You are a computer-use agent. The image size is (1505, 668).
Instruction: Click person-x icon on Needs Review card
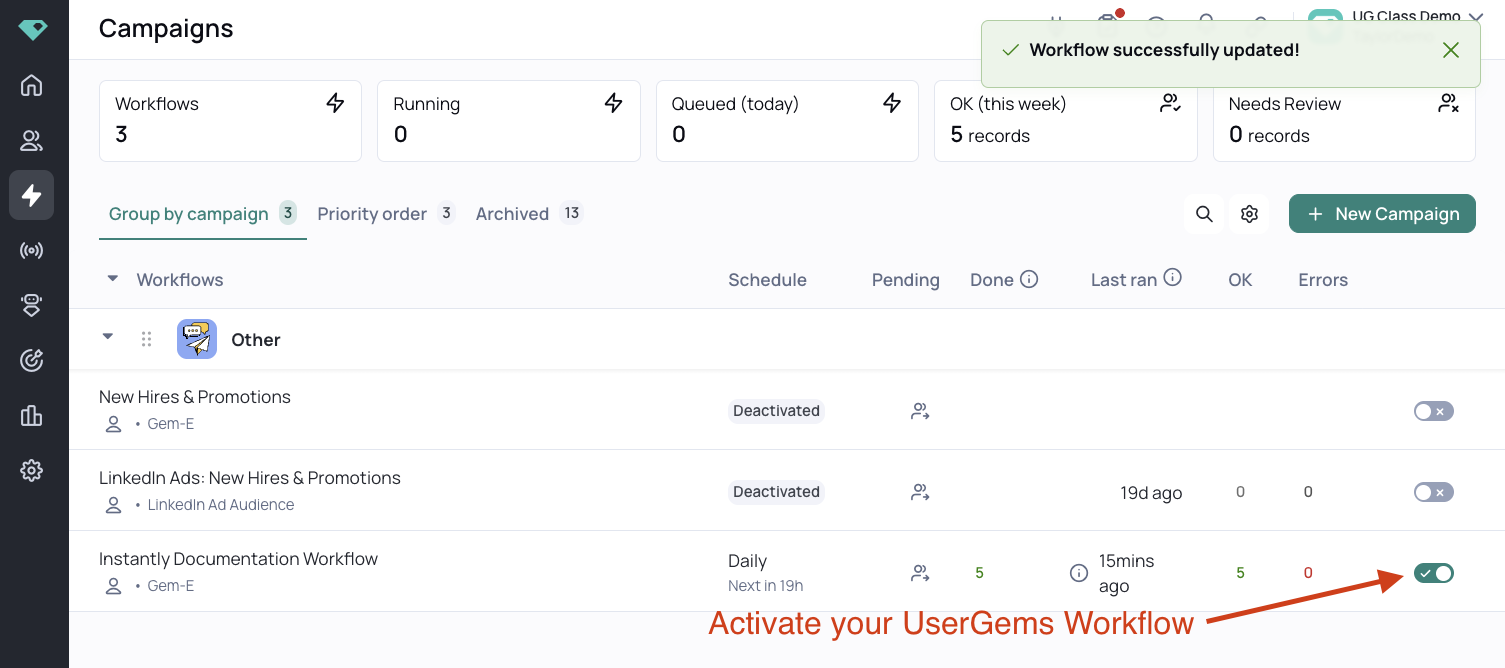1448,103
